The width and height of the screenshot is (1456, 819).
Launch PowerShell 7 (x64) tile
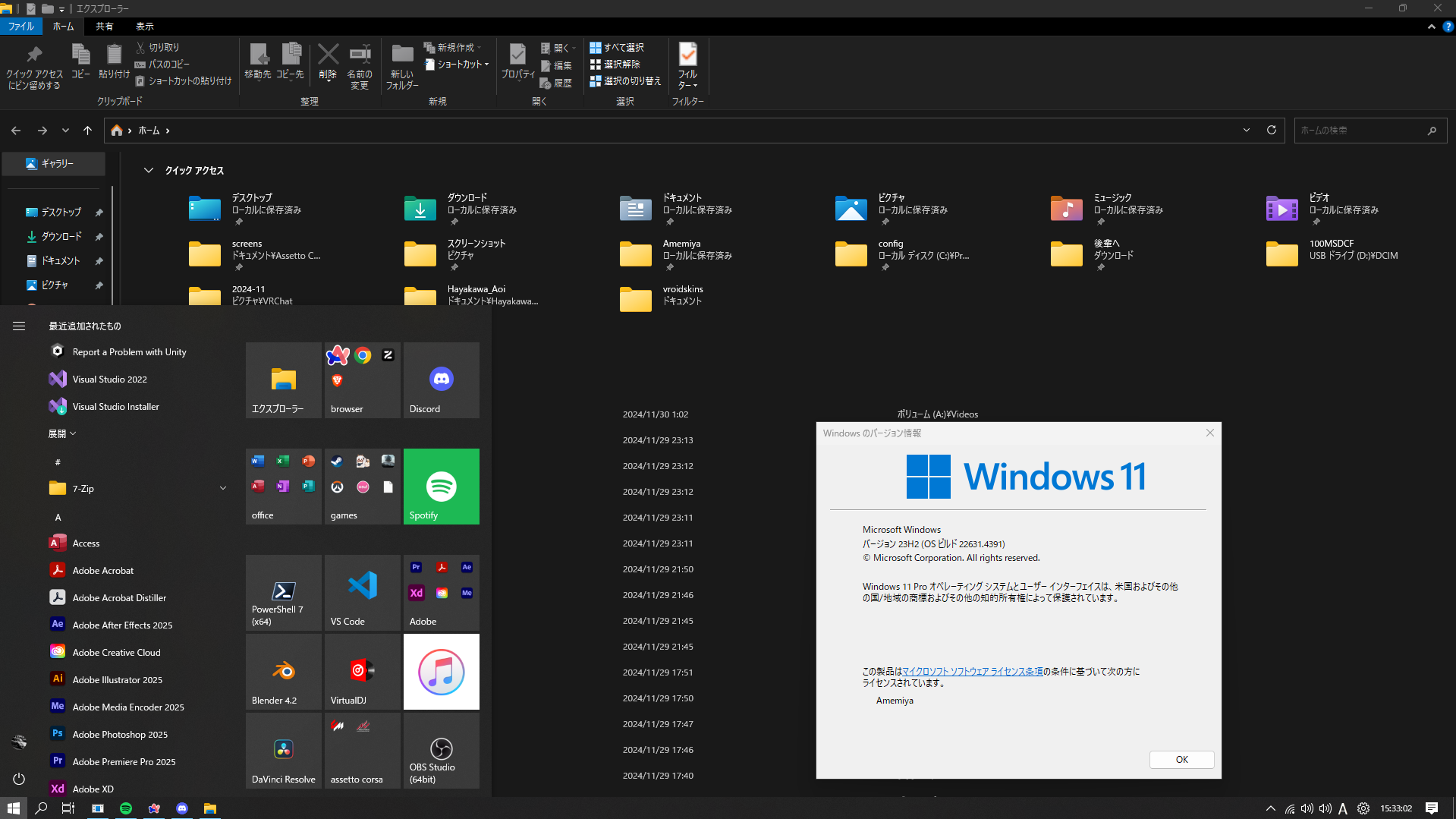(284, 593)
